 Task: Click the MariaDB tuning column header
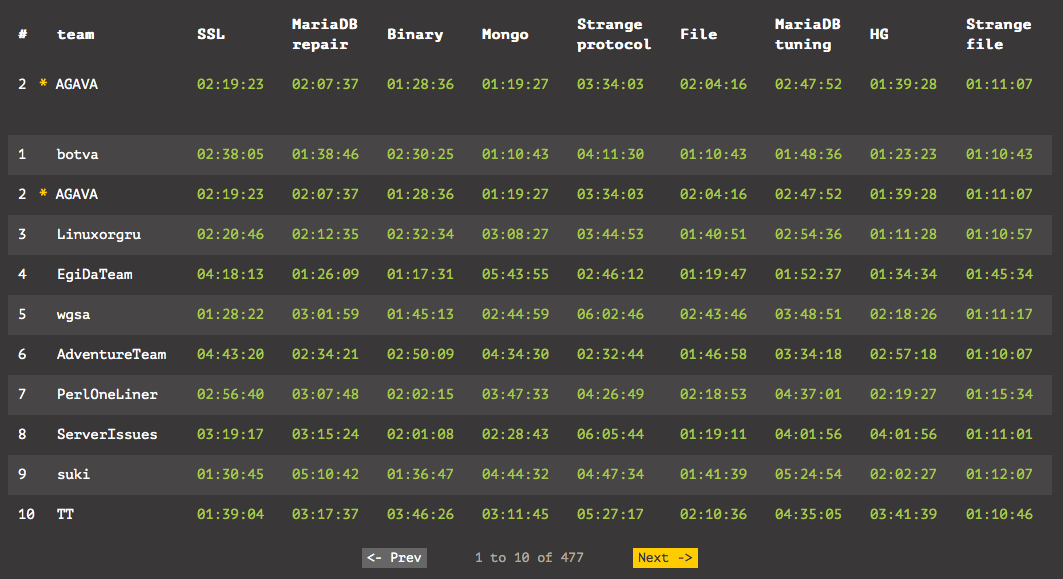tap(807, 34)
